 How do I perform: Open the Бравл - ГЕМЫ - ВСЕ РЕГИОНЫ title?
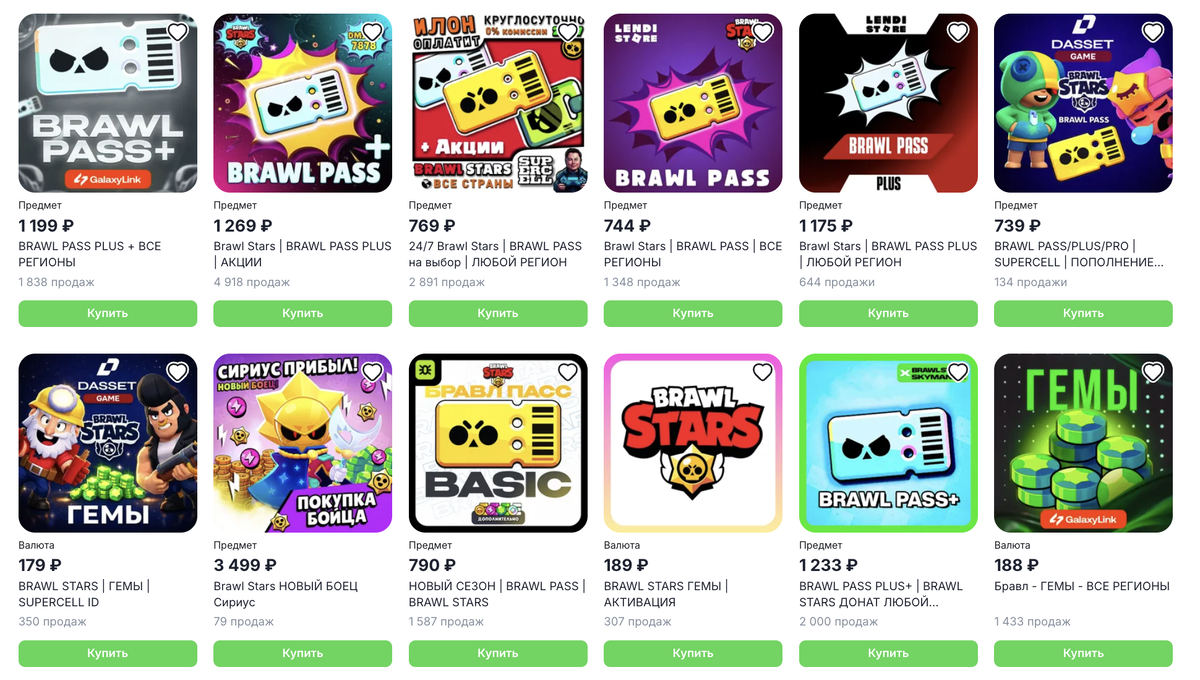pos(1081,586)
